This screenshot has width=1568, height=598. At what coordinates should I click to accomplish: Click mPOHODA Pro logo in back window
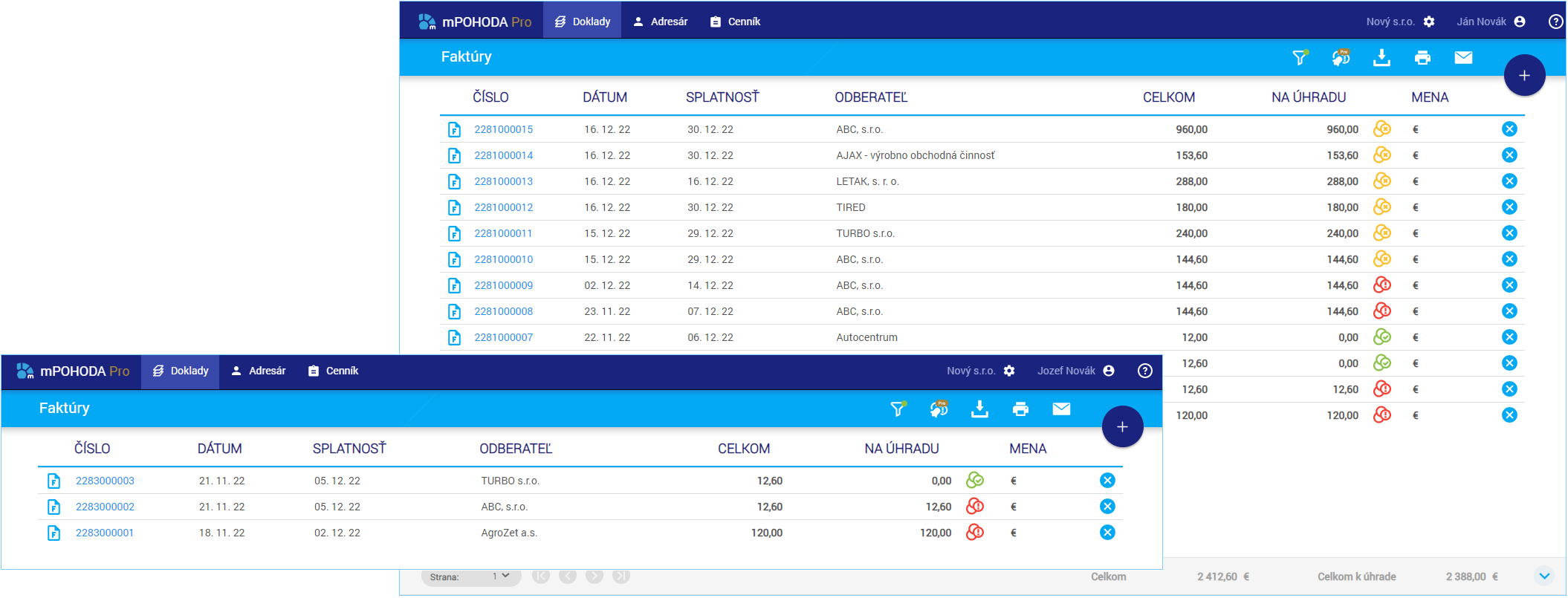point(475,22)
